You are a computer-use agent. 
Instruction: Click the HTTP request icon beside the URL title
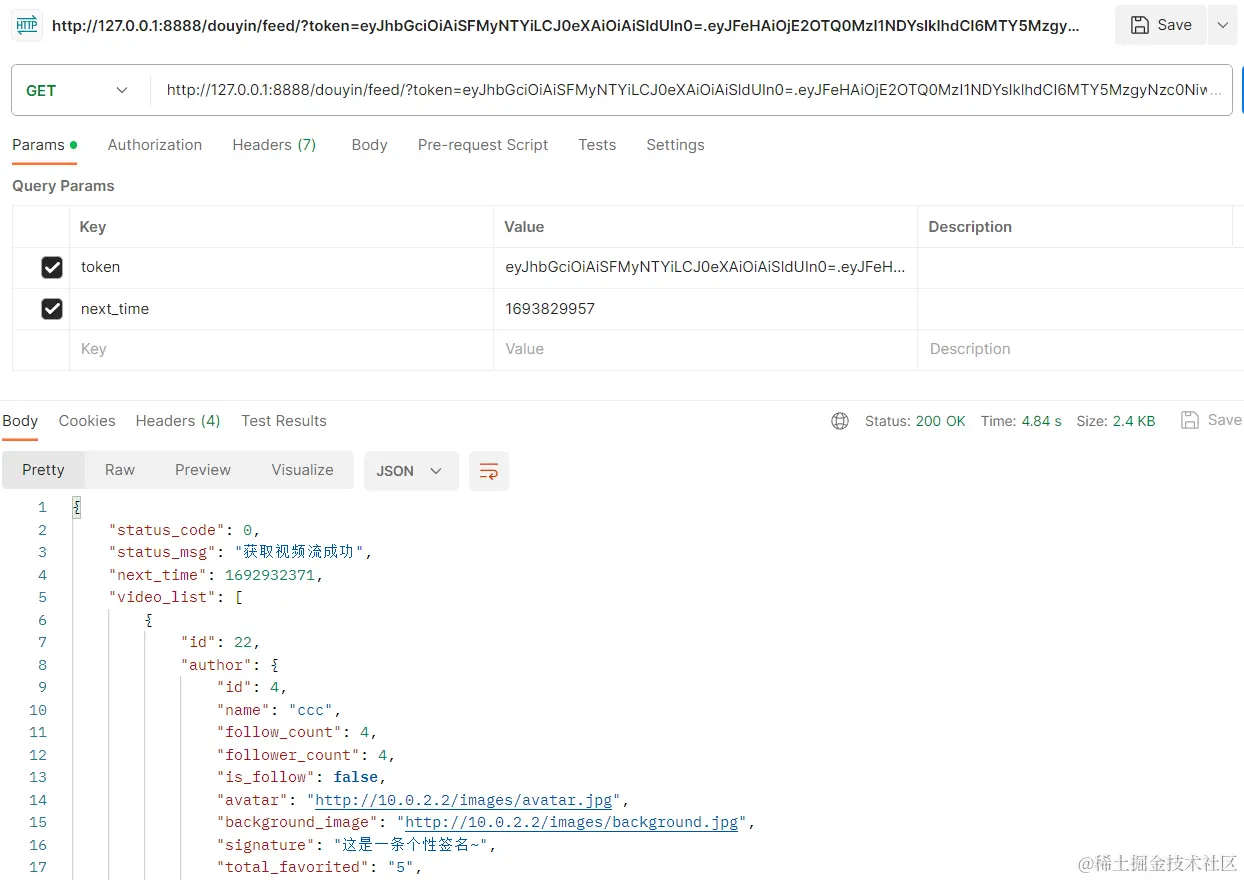coord(26,25)
